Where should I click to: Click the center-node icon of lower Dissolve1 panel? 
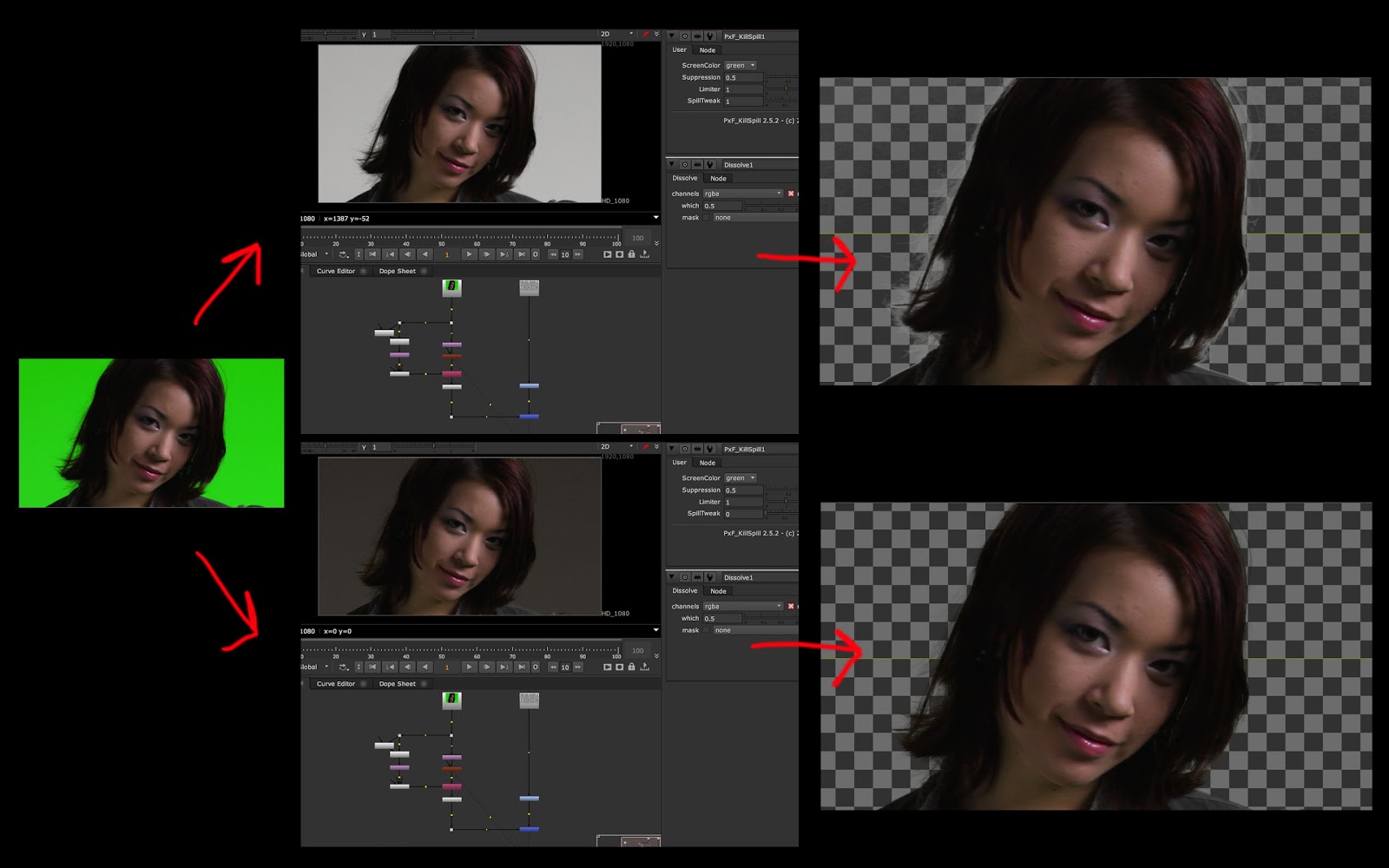(x=685, y=577)
